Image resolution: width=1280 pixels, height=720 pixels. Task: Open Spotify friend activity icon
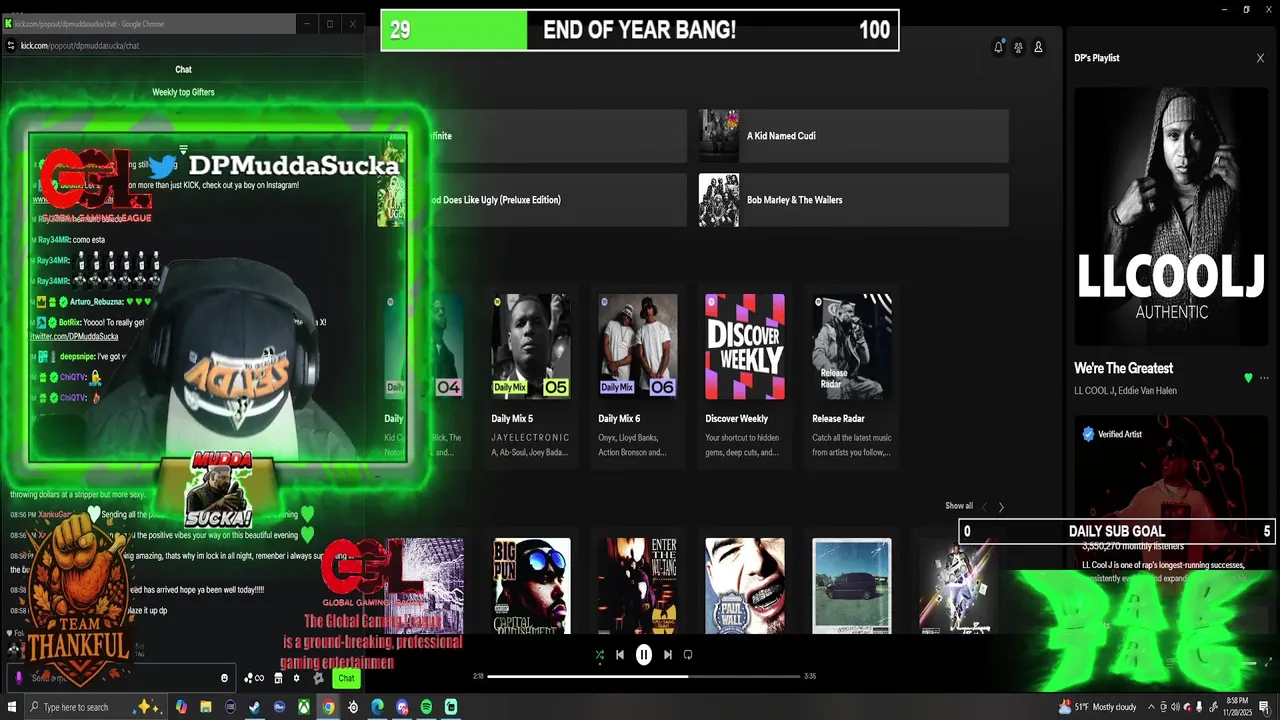click(1018, 47)
